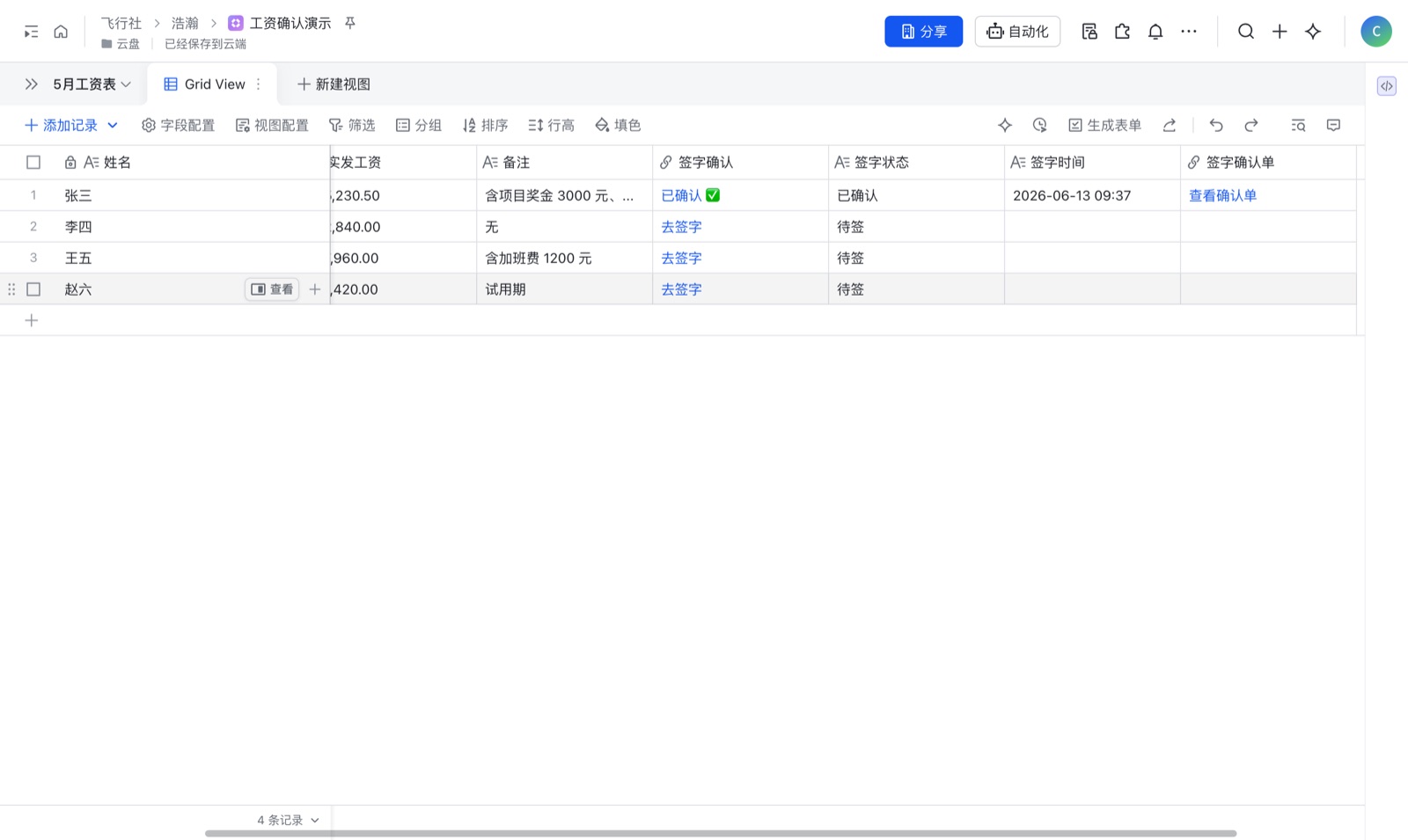Image resolution: width=1408 pixels, height=840 pixels.
Task: Open the plugin puzzle icon
Action: pyautogui.click(x=1122, y=32)
